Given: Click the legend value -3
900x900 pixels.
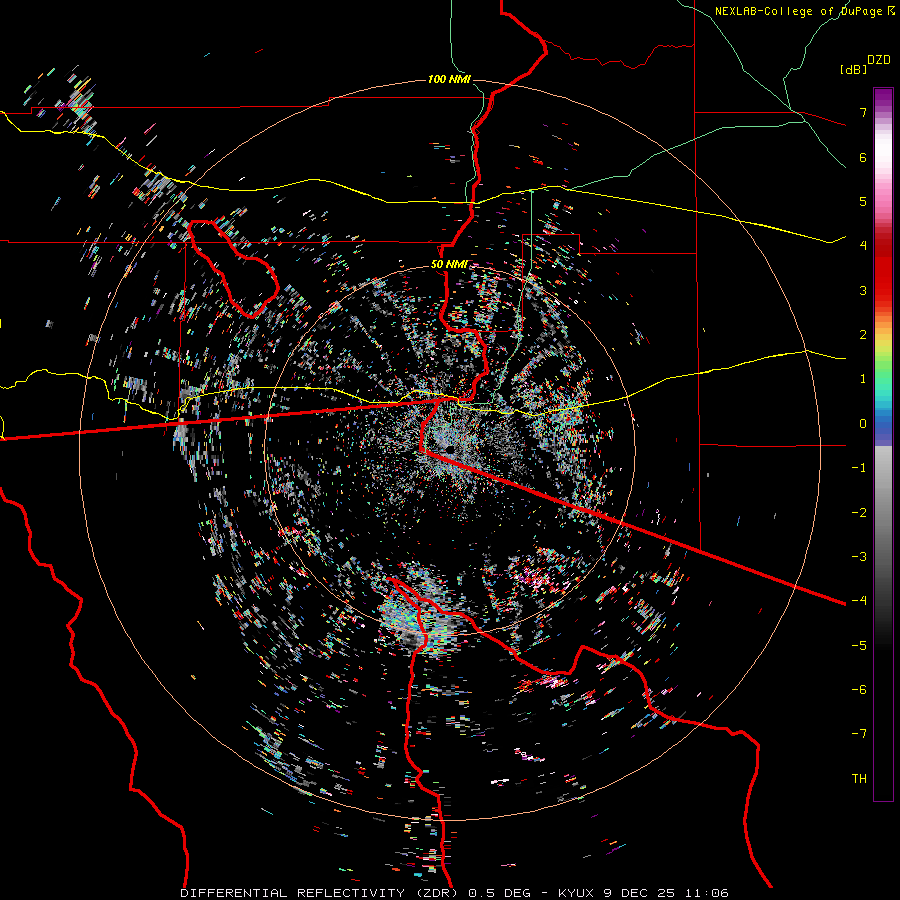Looking at the screenshot, I should [859, 557].
